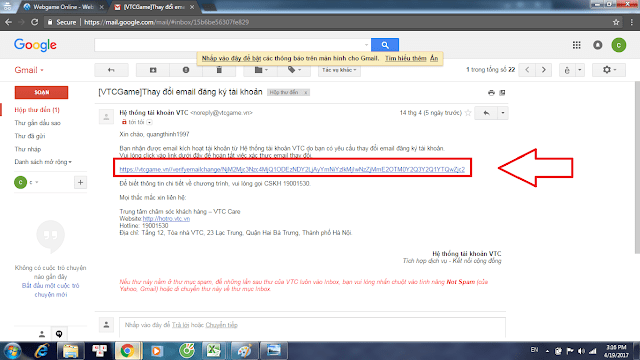Open more reply options dropdown

tap(503, 113)
